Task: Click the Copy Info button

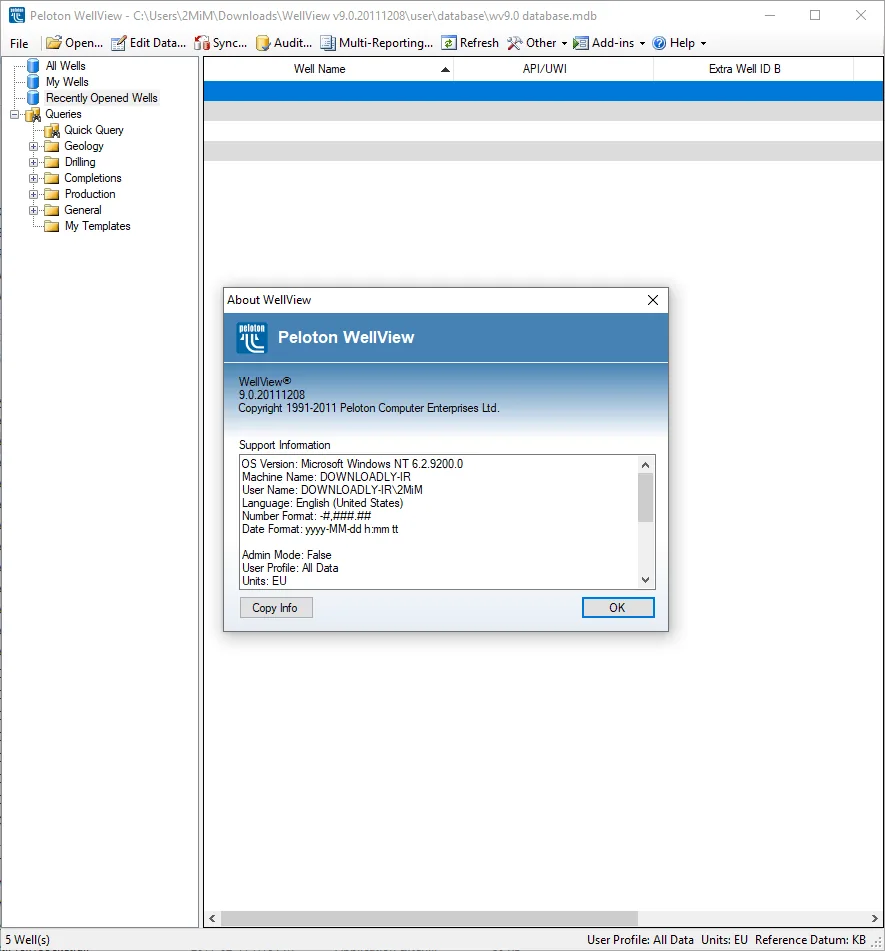Action: click(276, 608)
